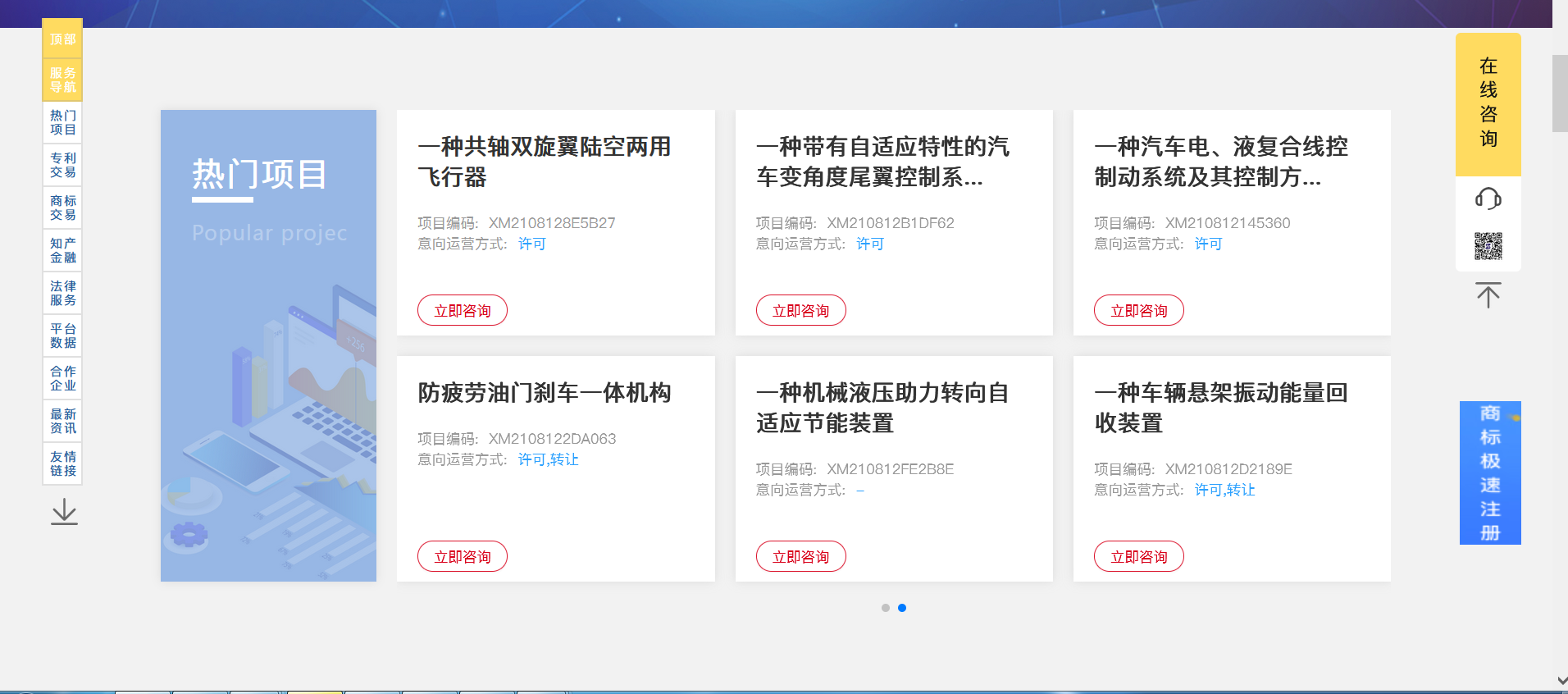Select the first carousel page dot
This screenshot has height=694, width=1568.
point(885,608)
